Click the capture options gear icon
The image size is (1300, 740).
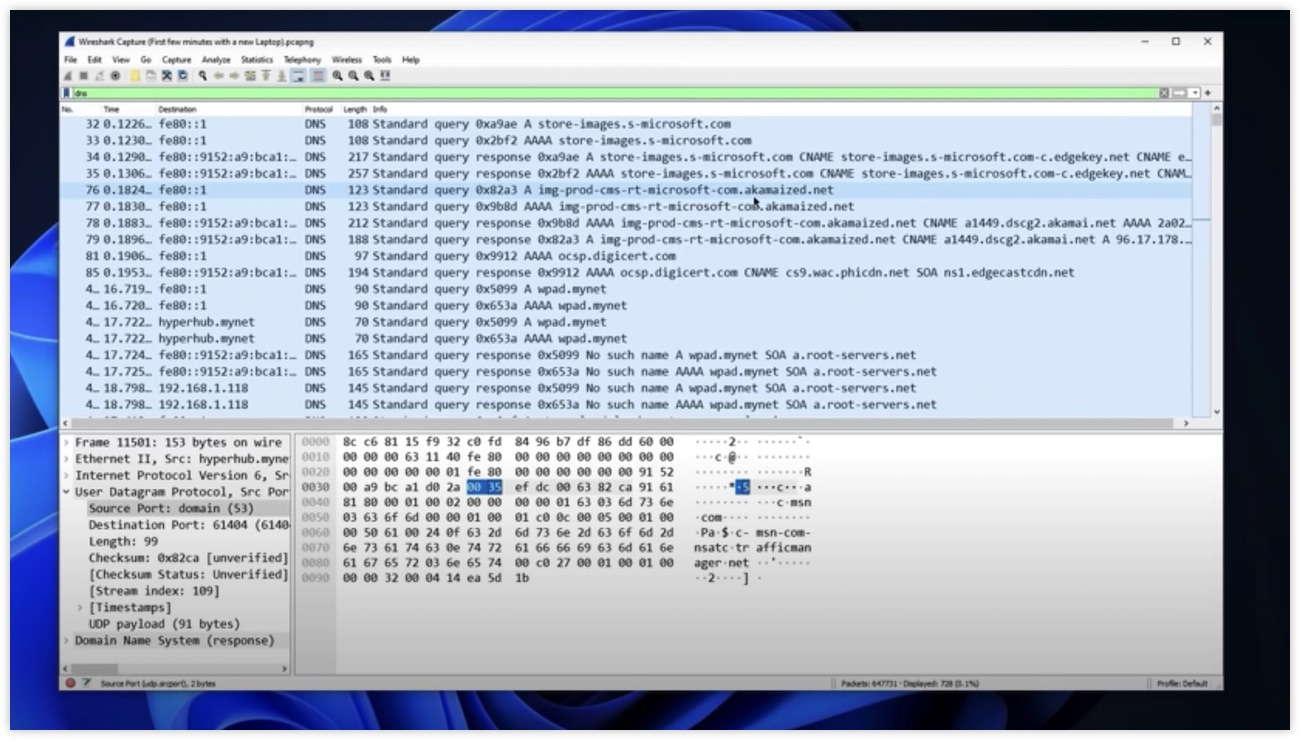click(116, 76)
